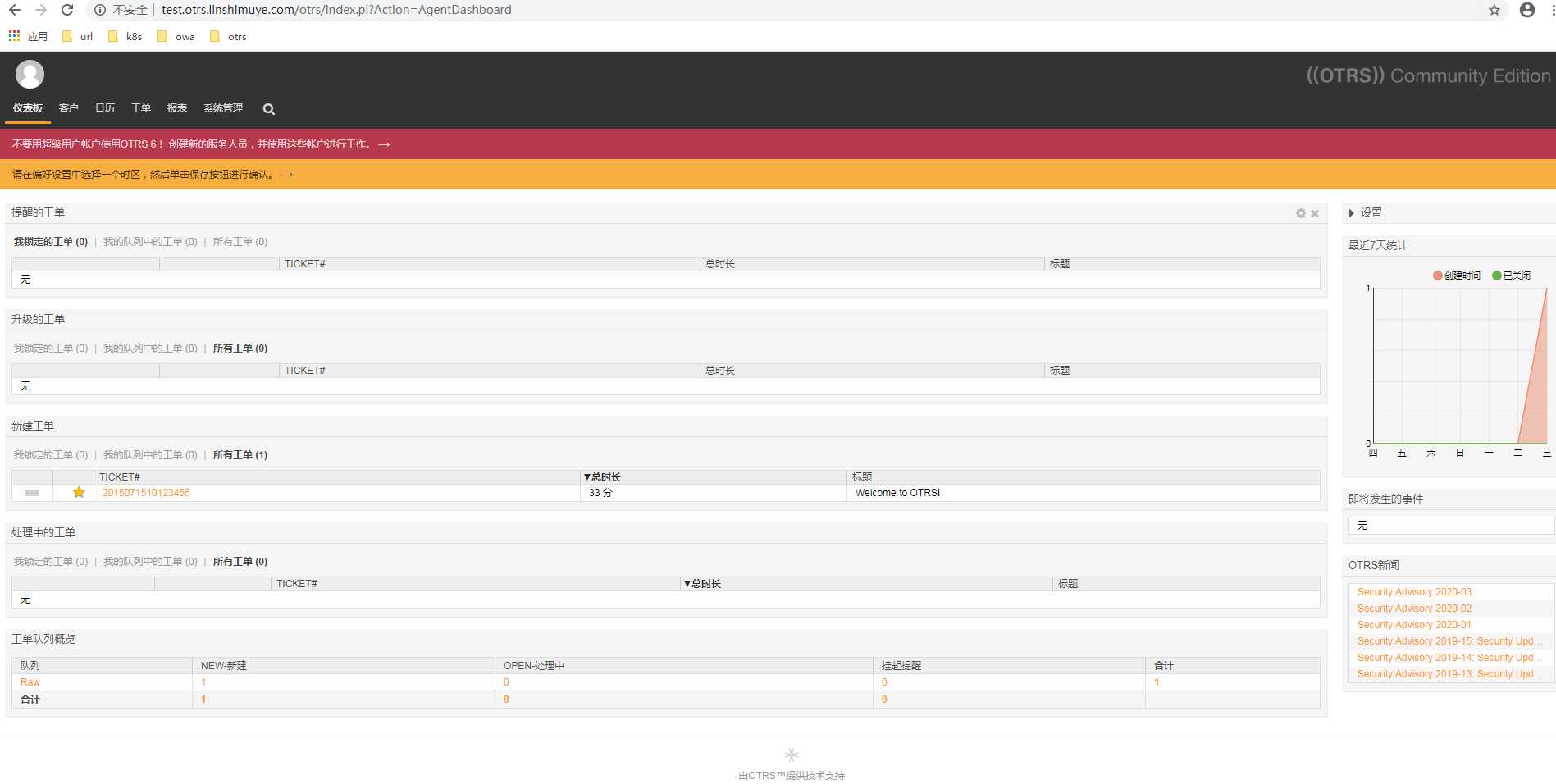
Task: Click the gray priority flag of the ticket row
Action: coord(32,493)
